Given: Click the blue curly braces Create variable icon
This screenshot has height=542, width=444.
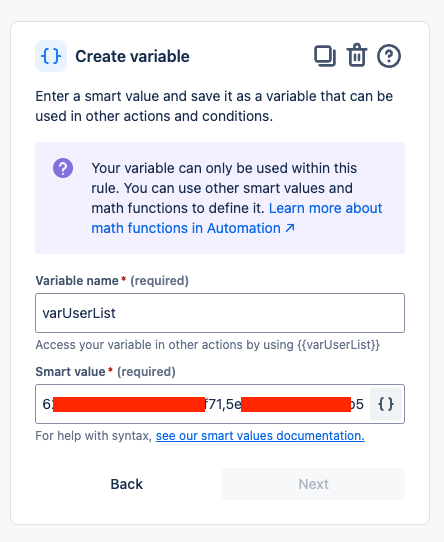Looking at the screenshot, I should click(x=51, y=56).
